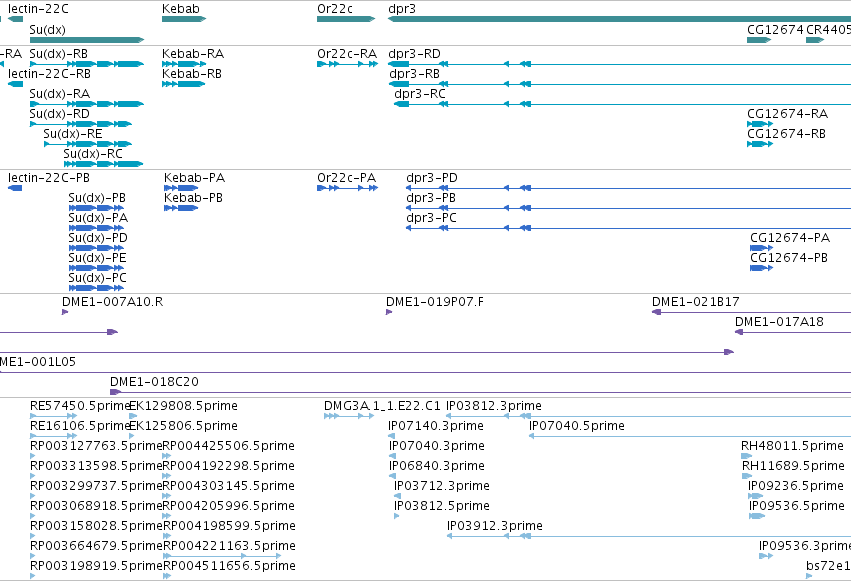The image size is (851, 581).
Task: Select the CG12674 gene label
Action: (x=775, y=29)
